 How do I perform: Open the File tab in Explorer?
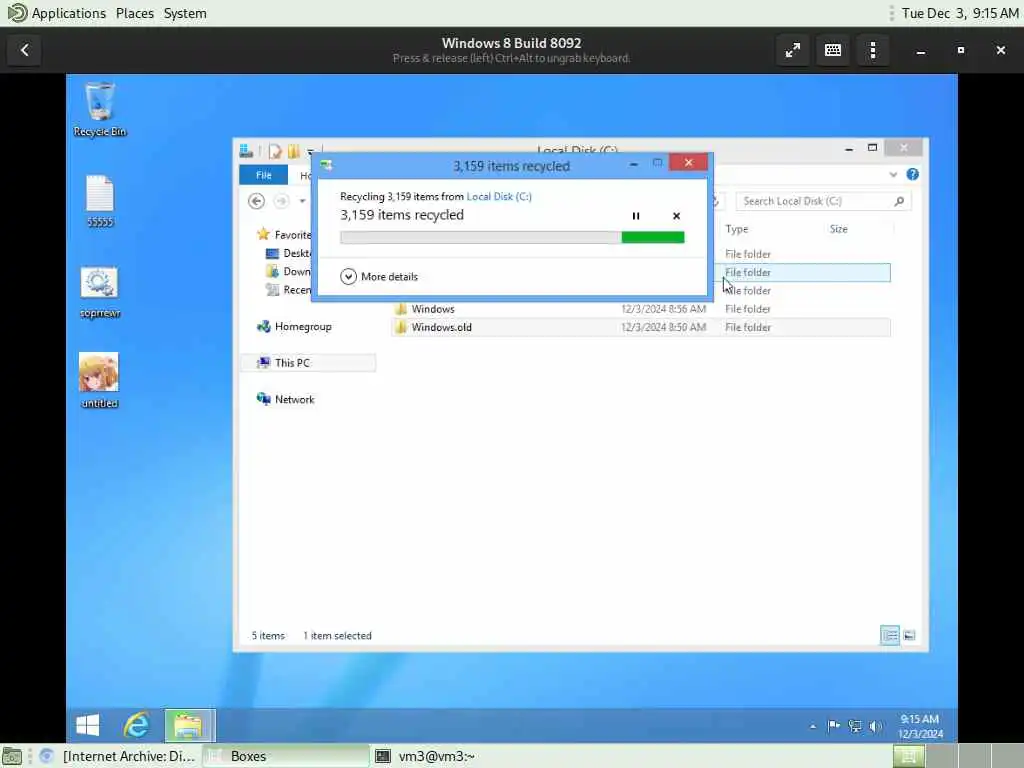tap(264, 175)
